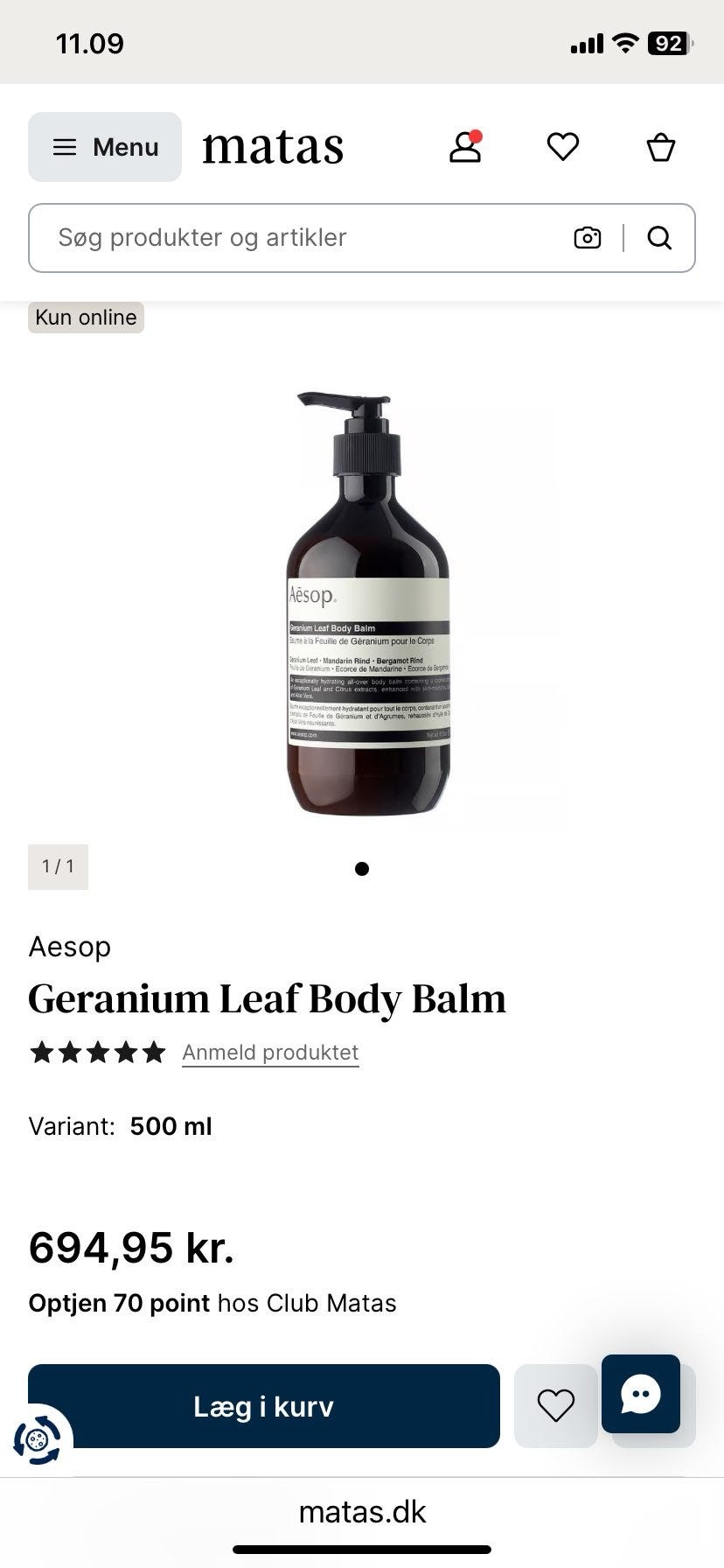This screenshot has width=724, height=1568.
Task: Click the 'Anmeld produktet' review link
Action: (270, 1053)
